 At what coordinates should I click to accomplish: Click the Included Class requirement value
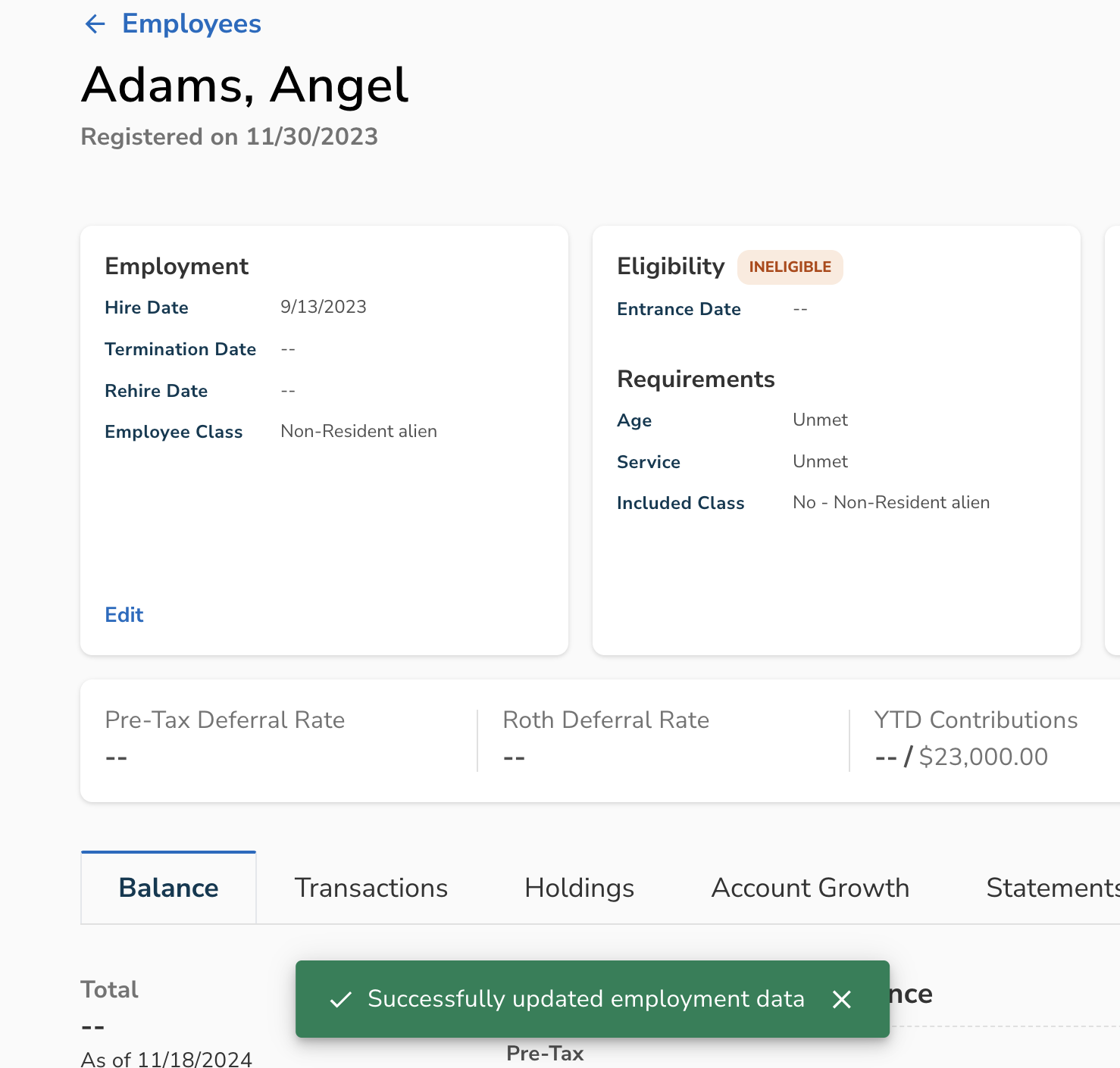coord(890,502)
